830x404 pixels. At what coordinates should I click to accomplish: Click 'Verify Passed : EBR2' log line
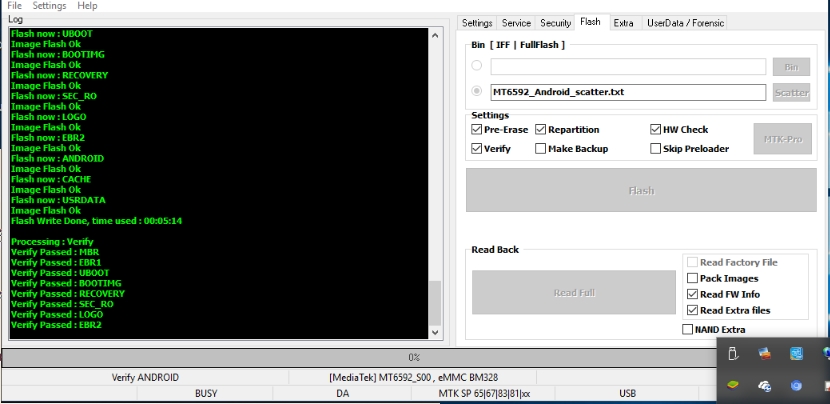56,325
